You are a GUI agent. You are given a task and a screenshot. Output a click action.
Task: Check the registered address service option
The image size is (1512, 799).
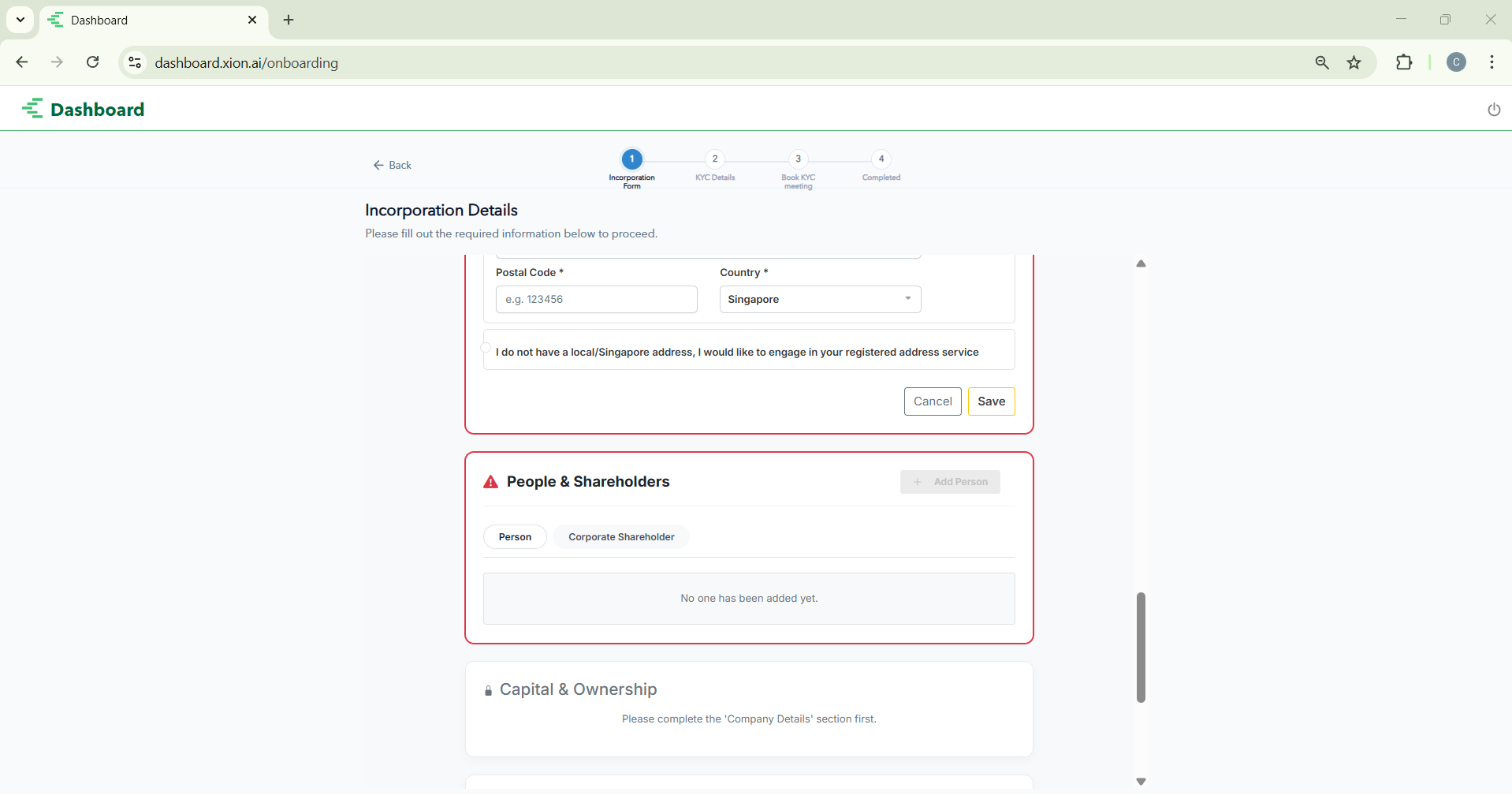point(486,348)
